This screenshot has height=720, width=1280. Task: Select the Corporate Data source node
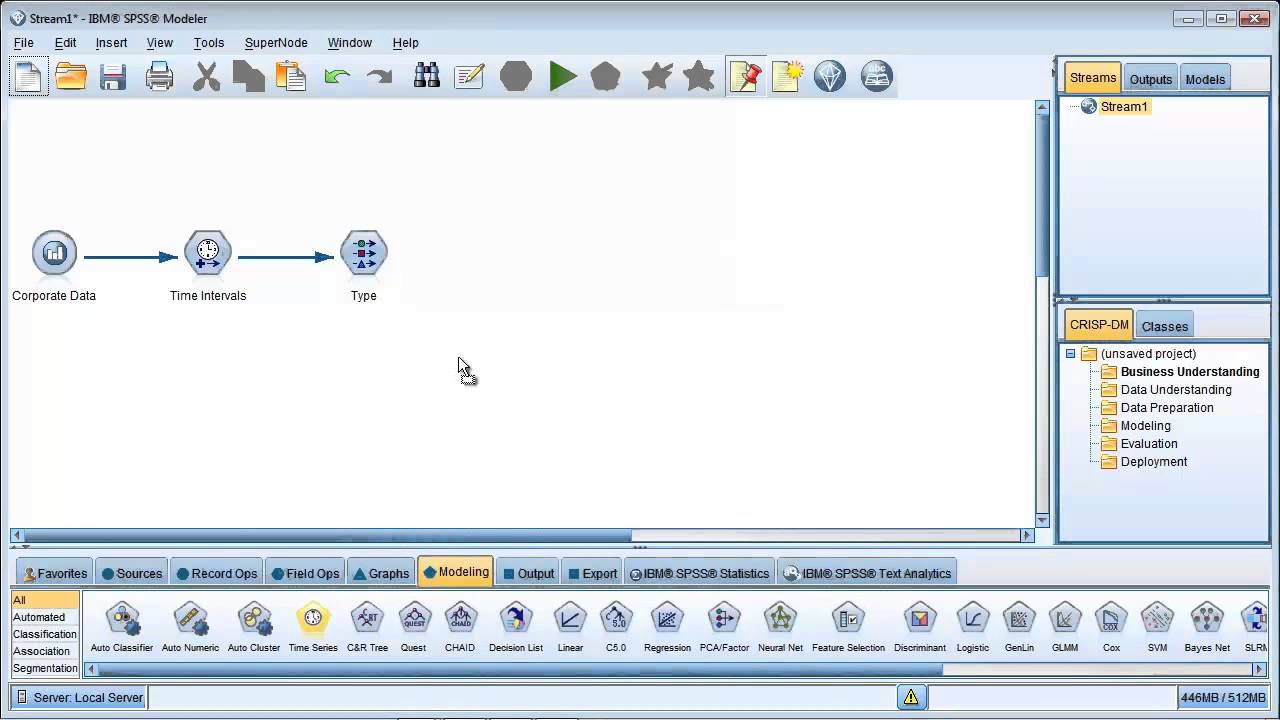(54, 254)
